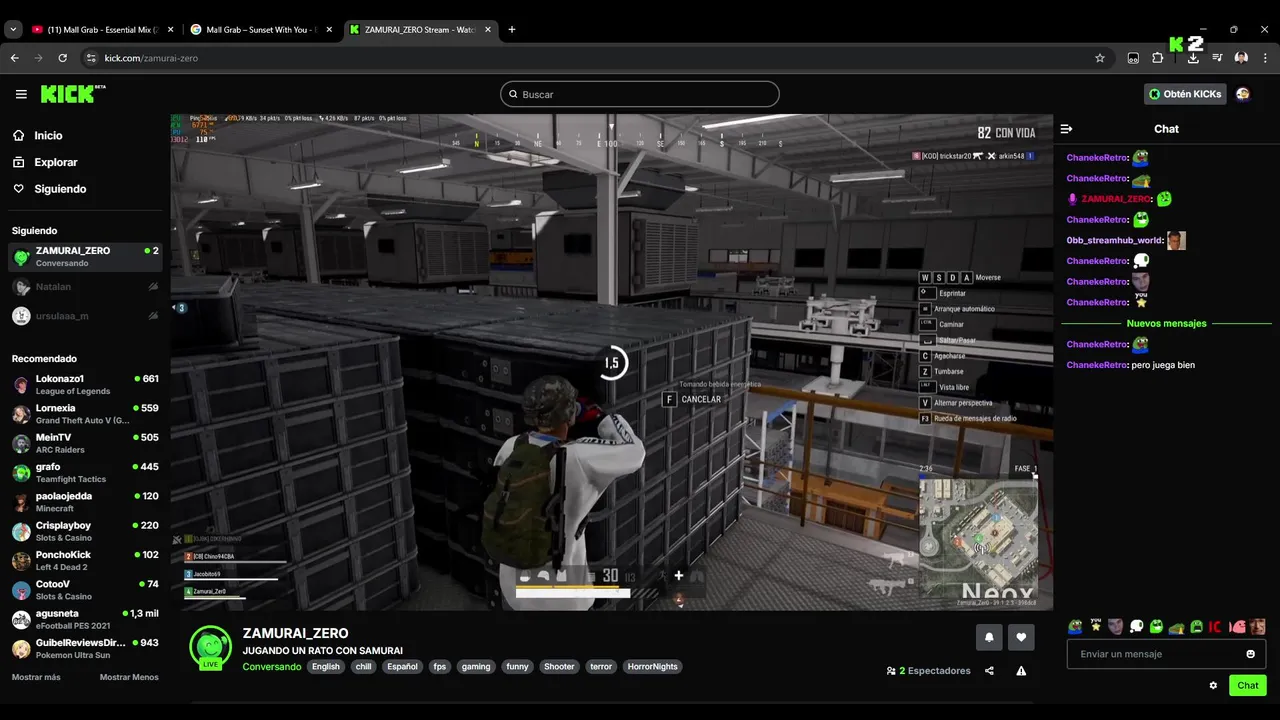1280x720 pixels.
Task: Open the Kick hamburger sidebar menu
Action: coord(21,94)
